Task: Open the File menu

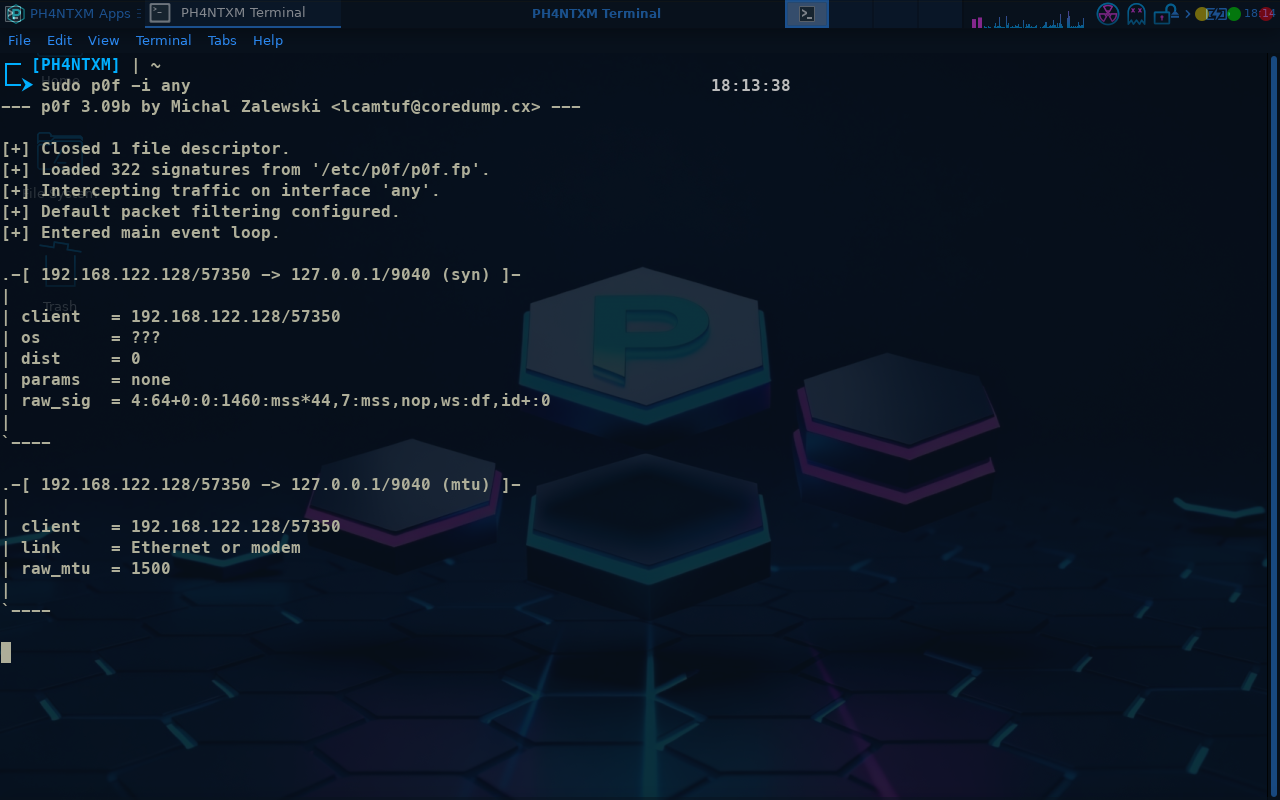Action: click(x=19, y=41)
